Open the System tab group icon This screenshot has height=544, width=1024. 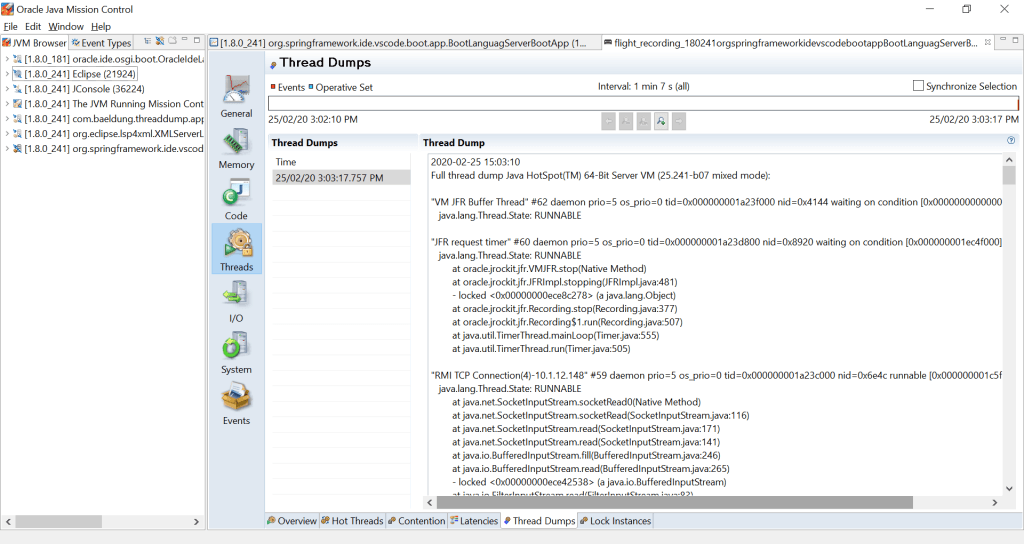(x=236, y=345)
